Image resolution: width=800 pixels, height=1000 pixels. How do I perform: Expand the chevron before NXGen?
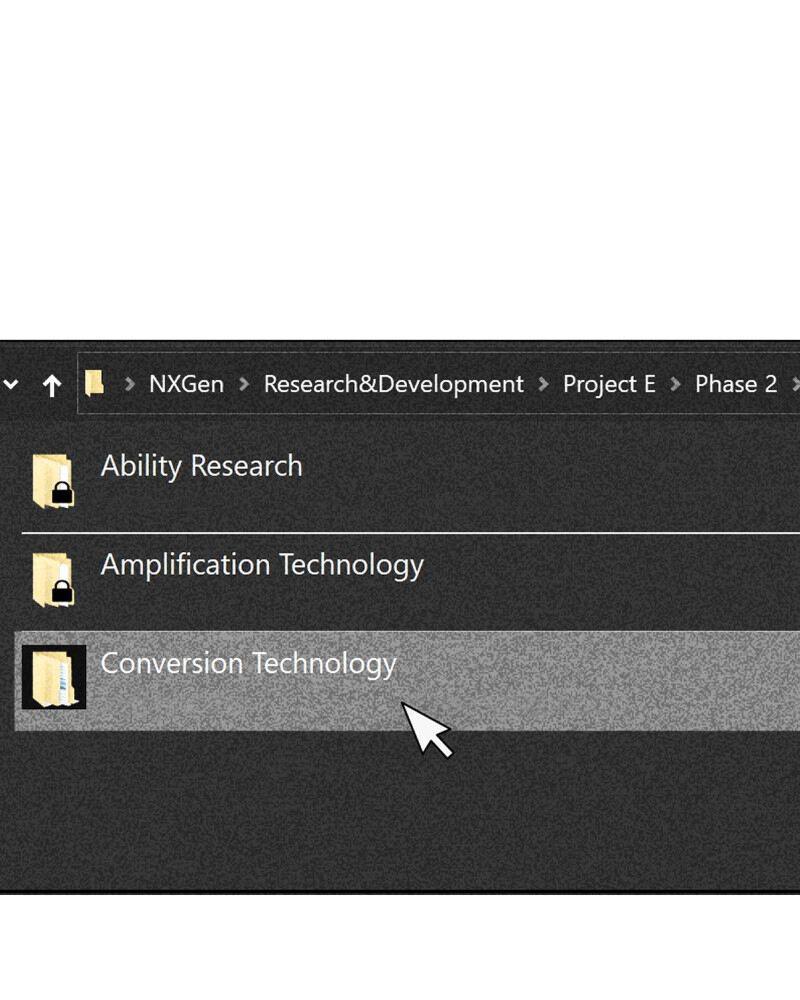(130, 385)
